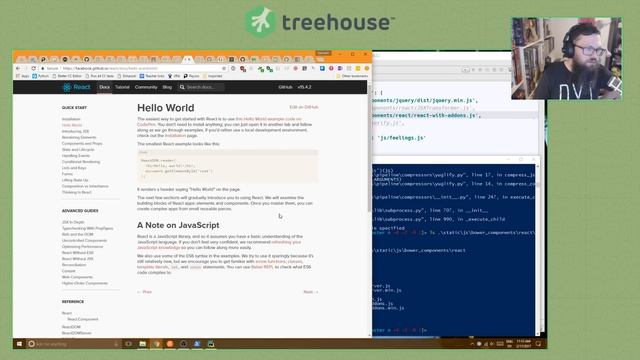640x360 pixels.
Task: Click the Babel REPL link in text
Action: pyautogui.click(x=262, y=267)
